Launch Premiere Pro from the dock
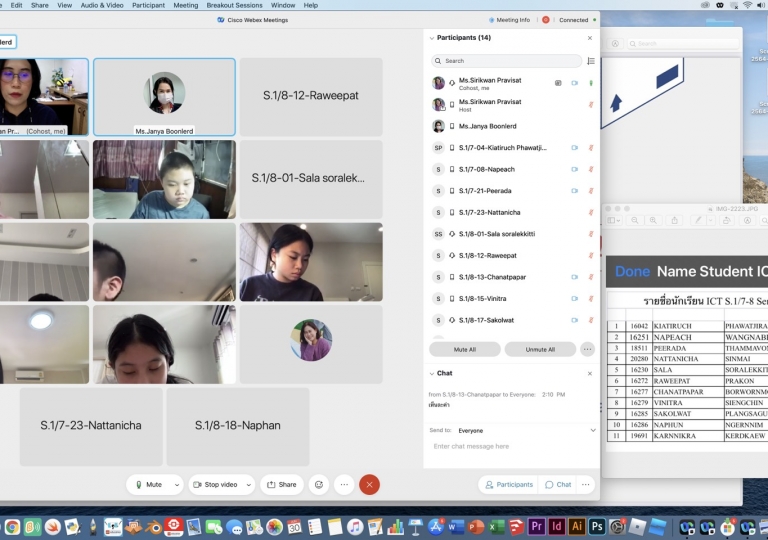768x540 pixels. point(536,527)
